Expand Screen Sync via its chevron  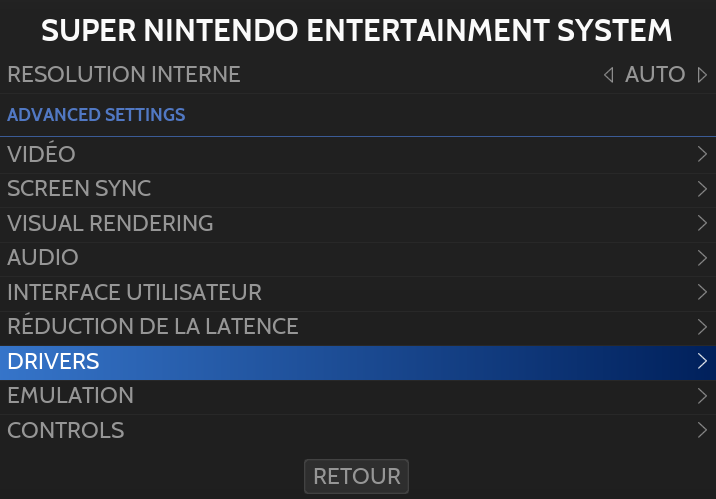702,189
